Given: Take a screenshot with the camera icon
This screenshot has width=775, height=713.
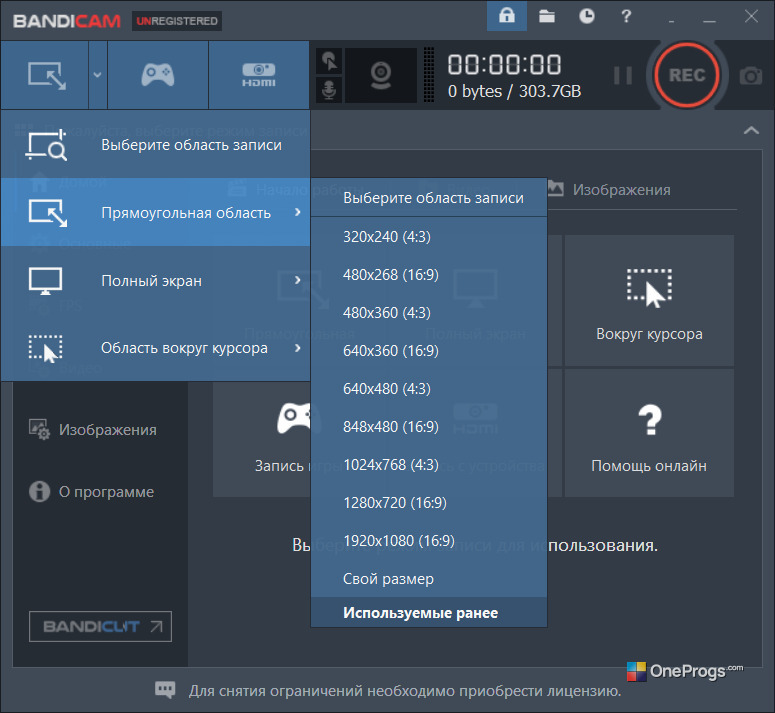Looking at the screenshot, I should (x=750, y=76).
